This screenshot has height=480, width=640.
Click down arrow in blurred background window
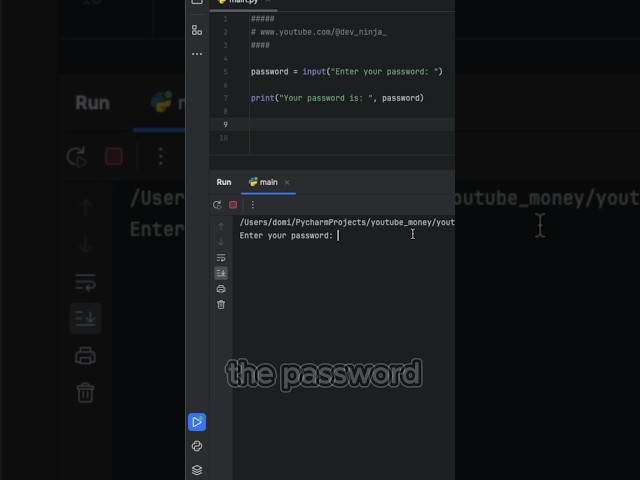pyautogui.click(x=85, y=244)
